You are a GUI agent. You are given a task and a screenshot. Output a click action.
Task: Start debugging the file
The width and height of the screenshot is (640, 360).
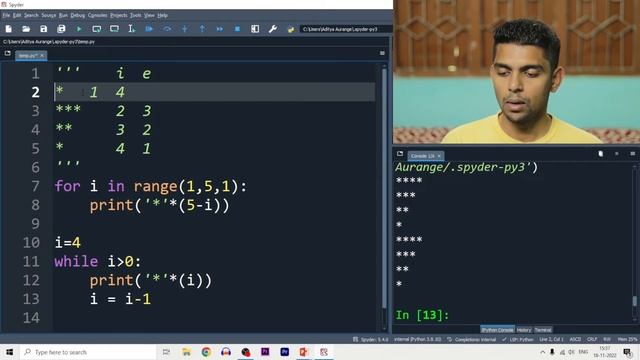tap(149, 29)
